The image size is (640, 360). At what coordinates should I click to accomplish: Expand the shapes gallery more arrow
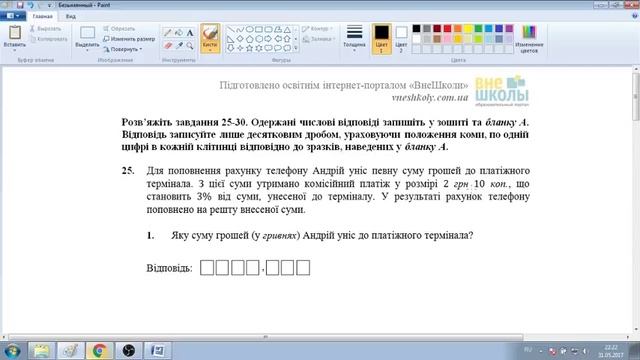click(x=296, y=48)
